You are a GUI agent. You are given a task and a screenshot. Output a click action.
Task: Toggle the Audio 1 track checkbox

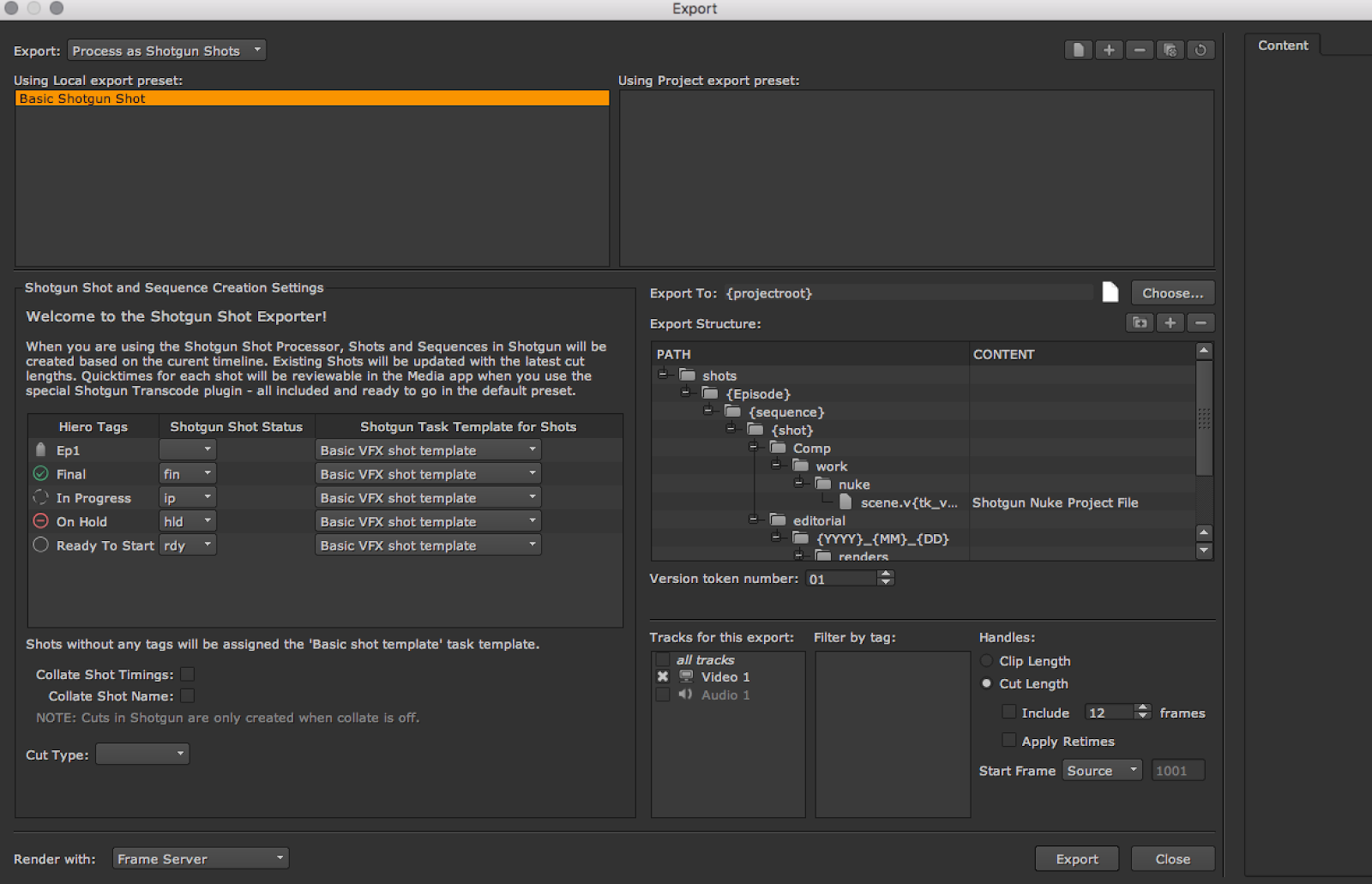click(663, 695)
